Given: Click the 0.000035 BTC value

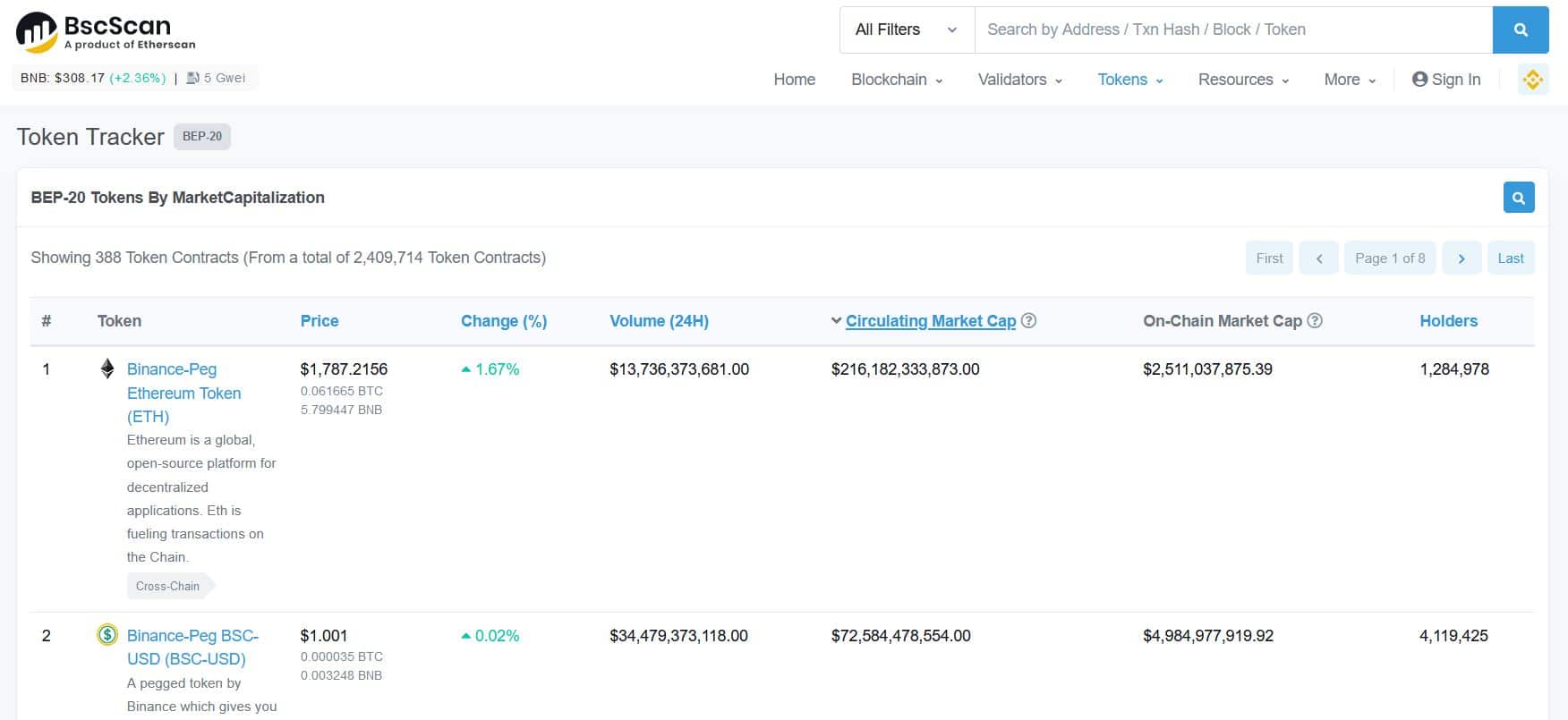Looking at the screenshot, I should point(342,656).
